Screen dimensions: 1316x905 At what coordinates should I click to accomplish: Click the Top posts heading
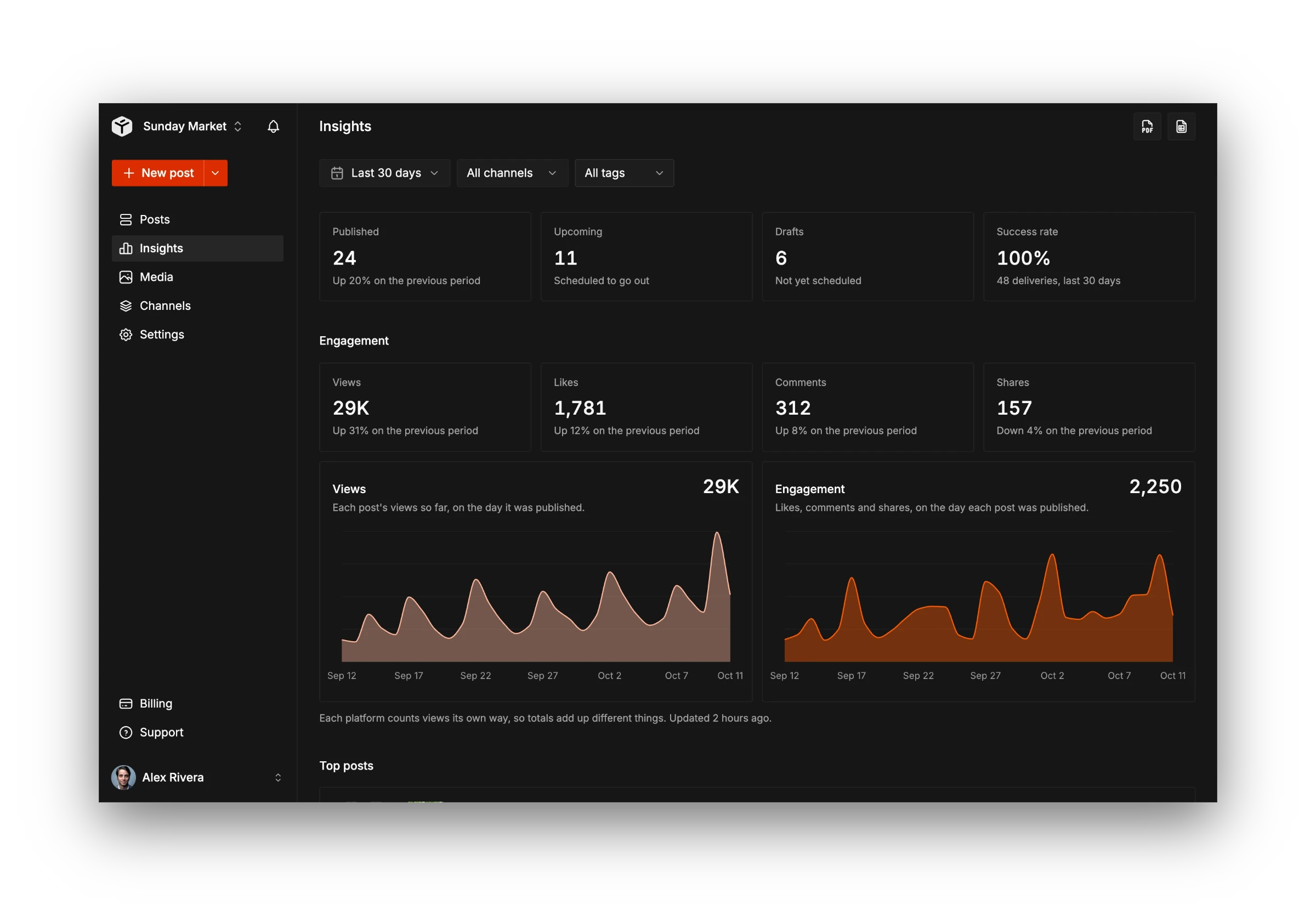pyautogui.click(x=347, y=766)
